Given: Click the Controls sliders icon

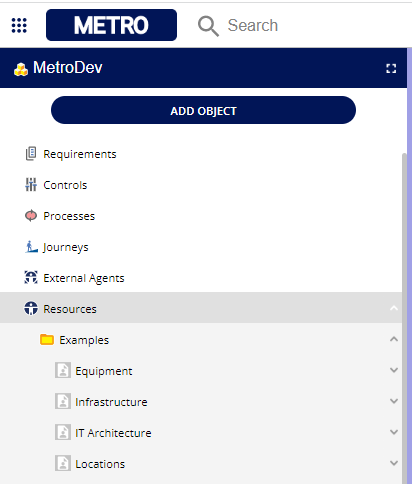Looking at the screenshot, I should pos(31,185).
